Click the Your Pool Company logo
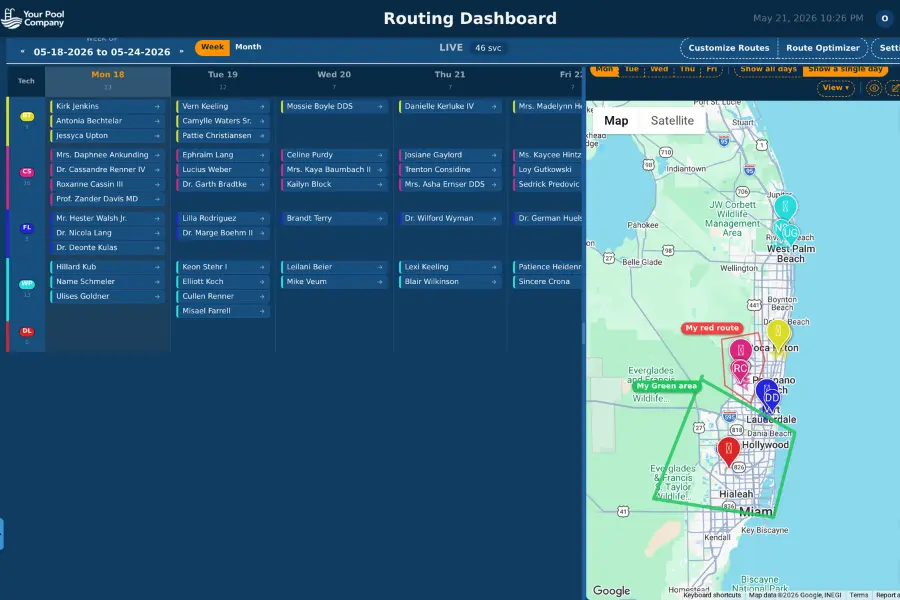 (x=33, y=18)
